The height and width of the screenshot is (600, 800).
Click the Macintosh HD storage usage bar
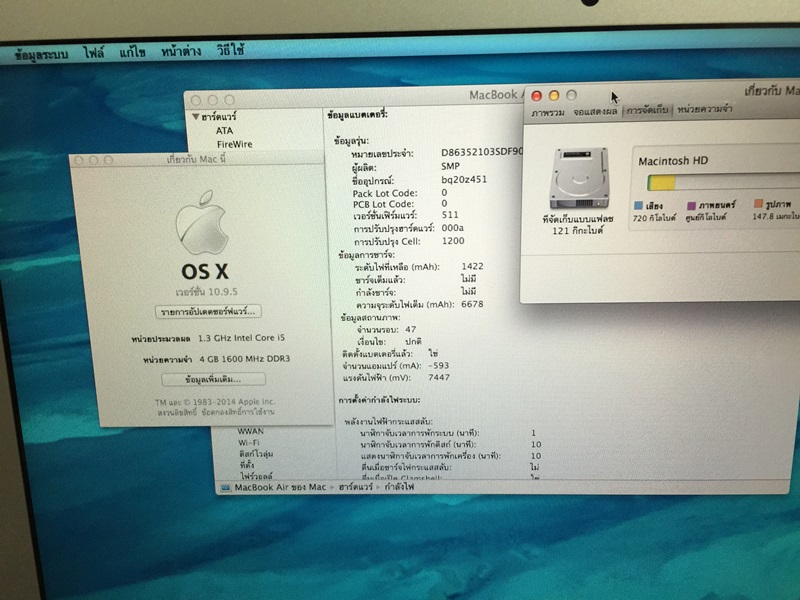723,182
